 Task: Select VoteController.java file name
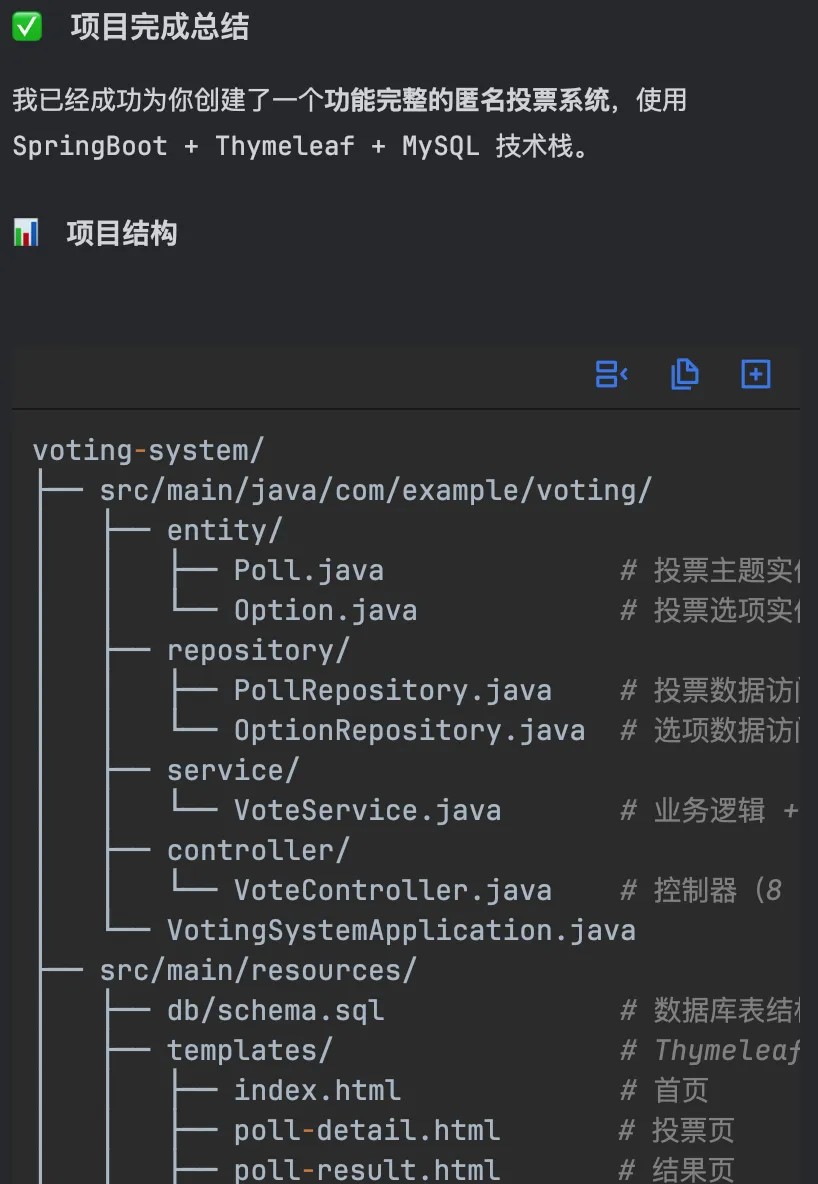(x=392, y=890)
